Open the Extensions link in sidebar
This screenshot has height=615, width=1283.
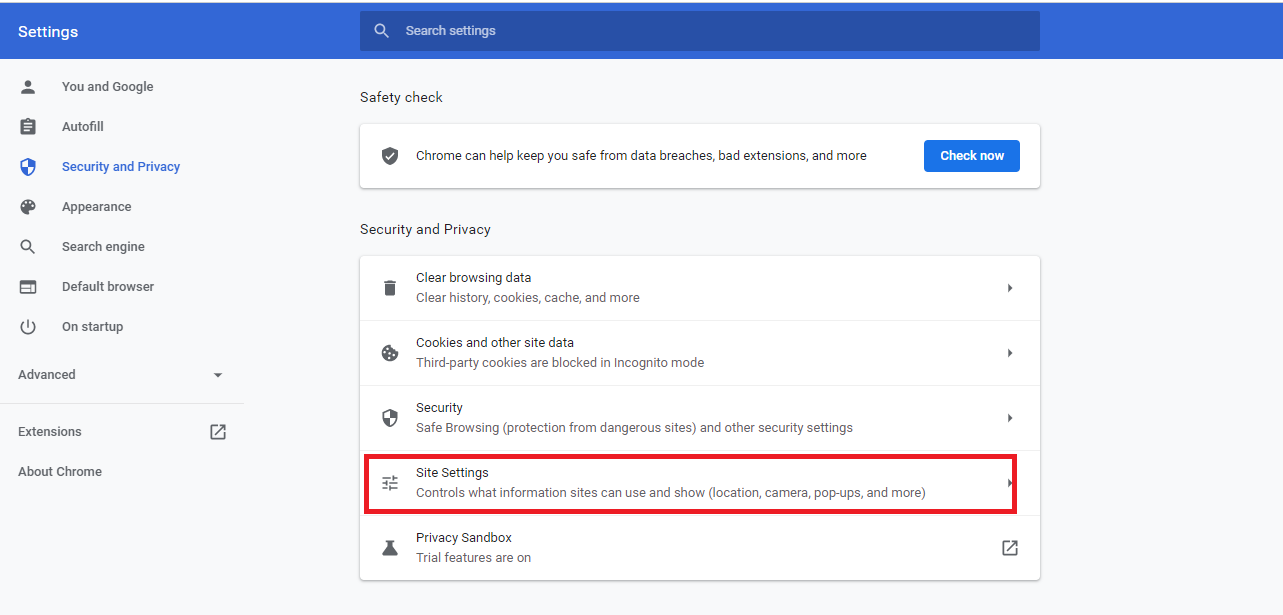[50, 432]
